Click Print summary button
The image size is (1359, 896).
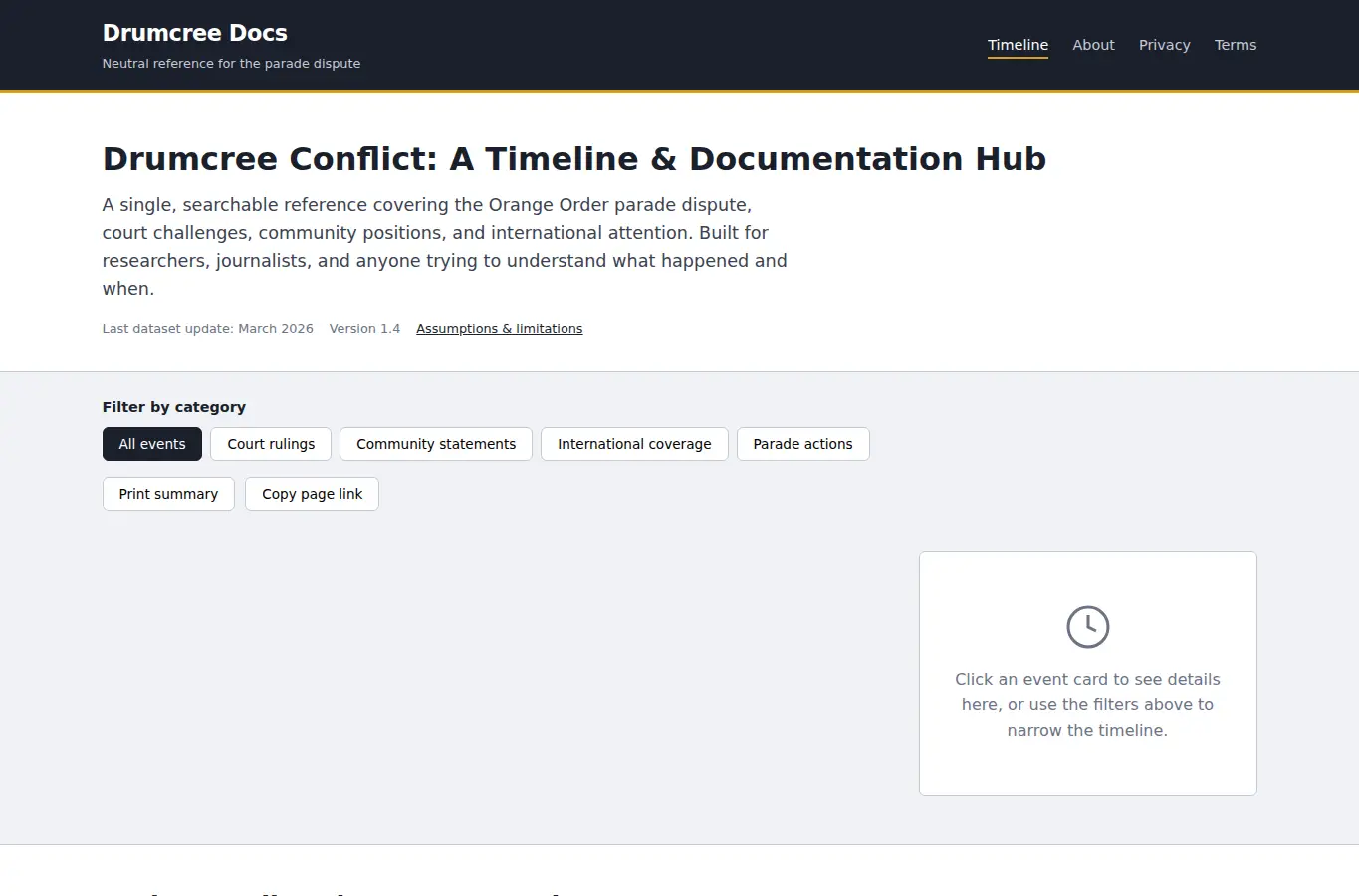coord(168,494)
